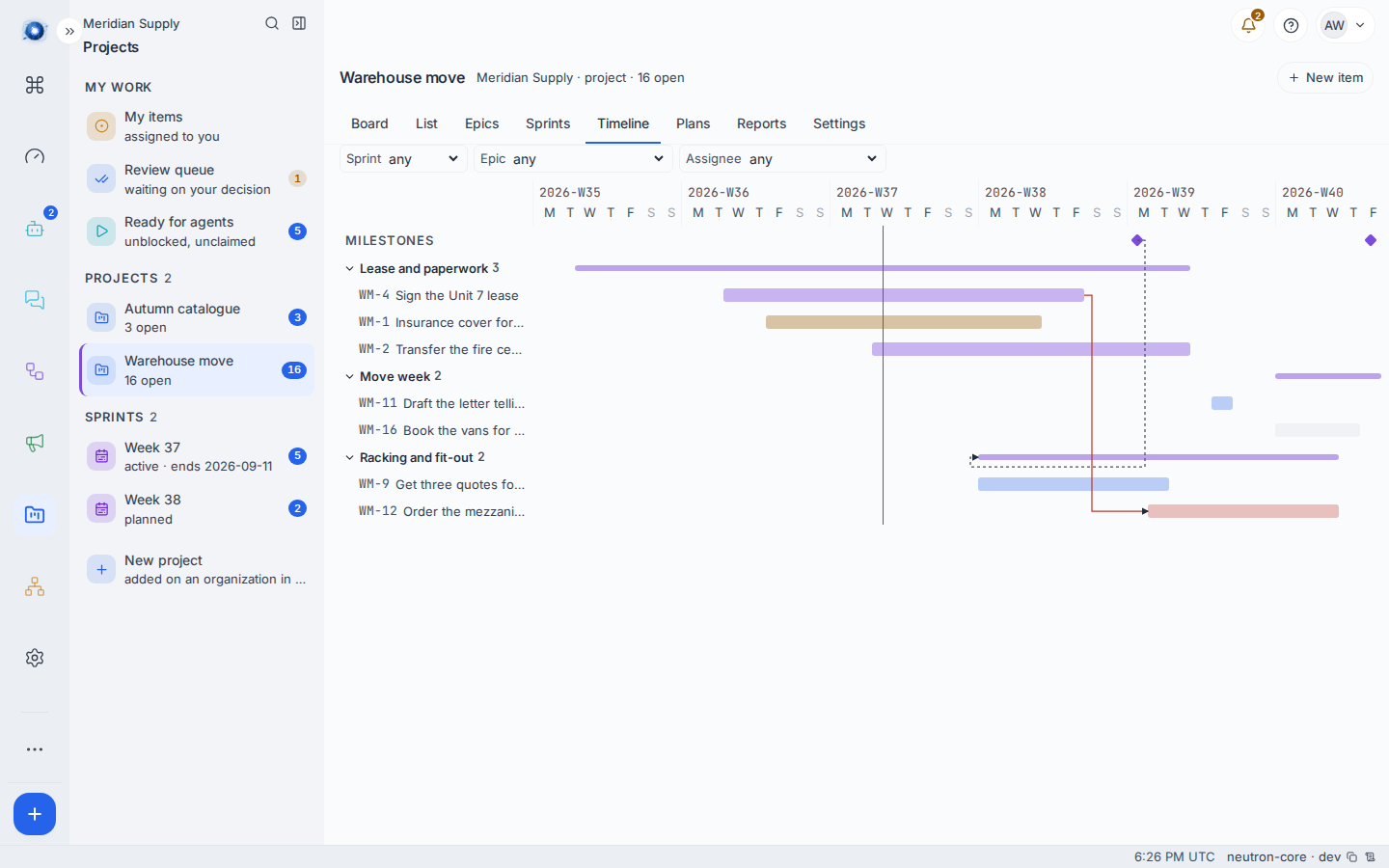Image resolution: width=1389 pixels, height=868 pixels.
Task: Open the settings gear icon in the left rail
Action: [35, 658]
